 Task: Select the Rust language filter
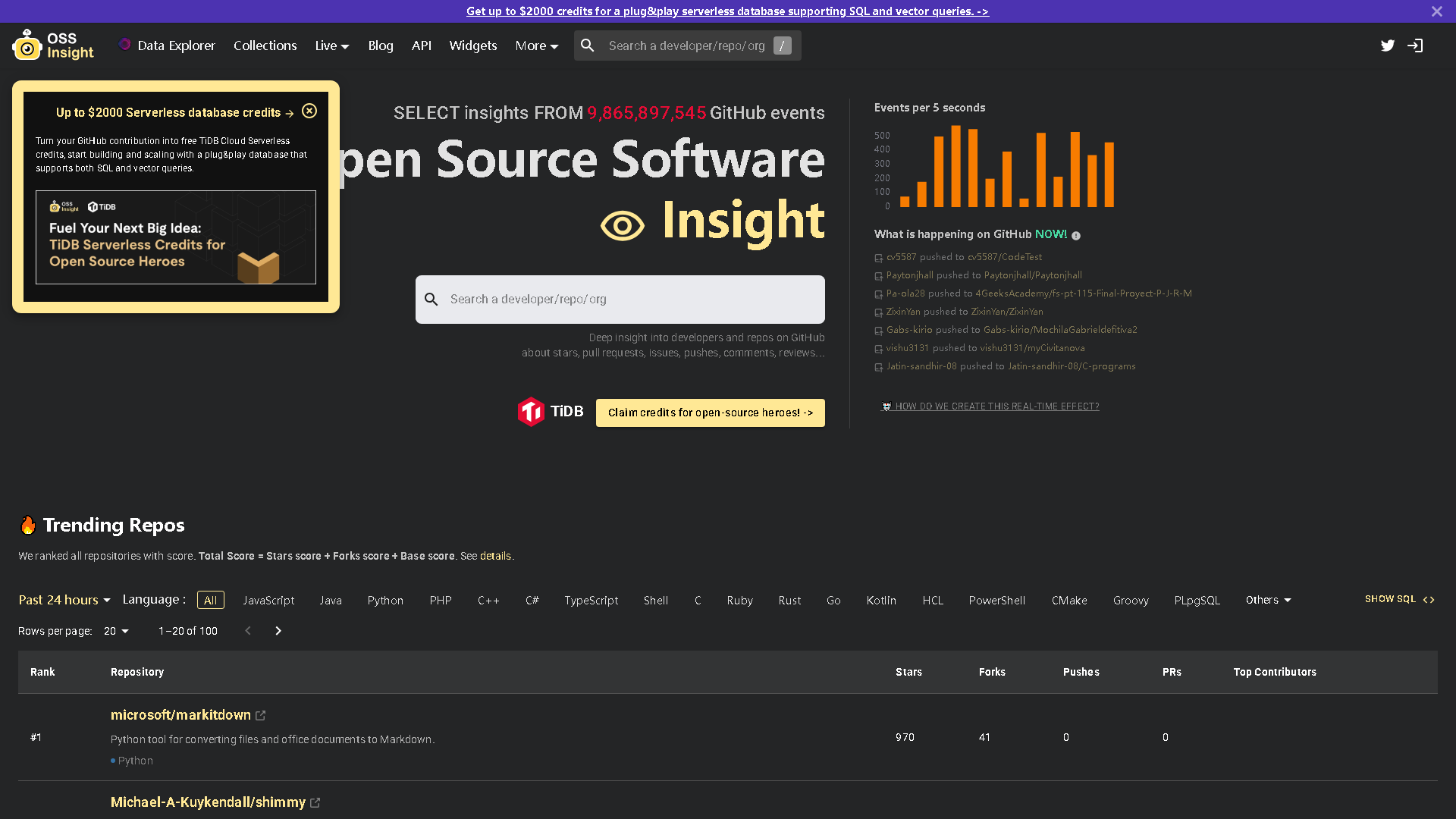tap(789, 600)
